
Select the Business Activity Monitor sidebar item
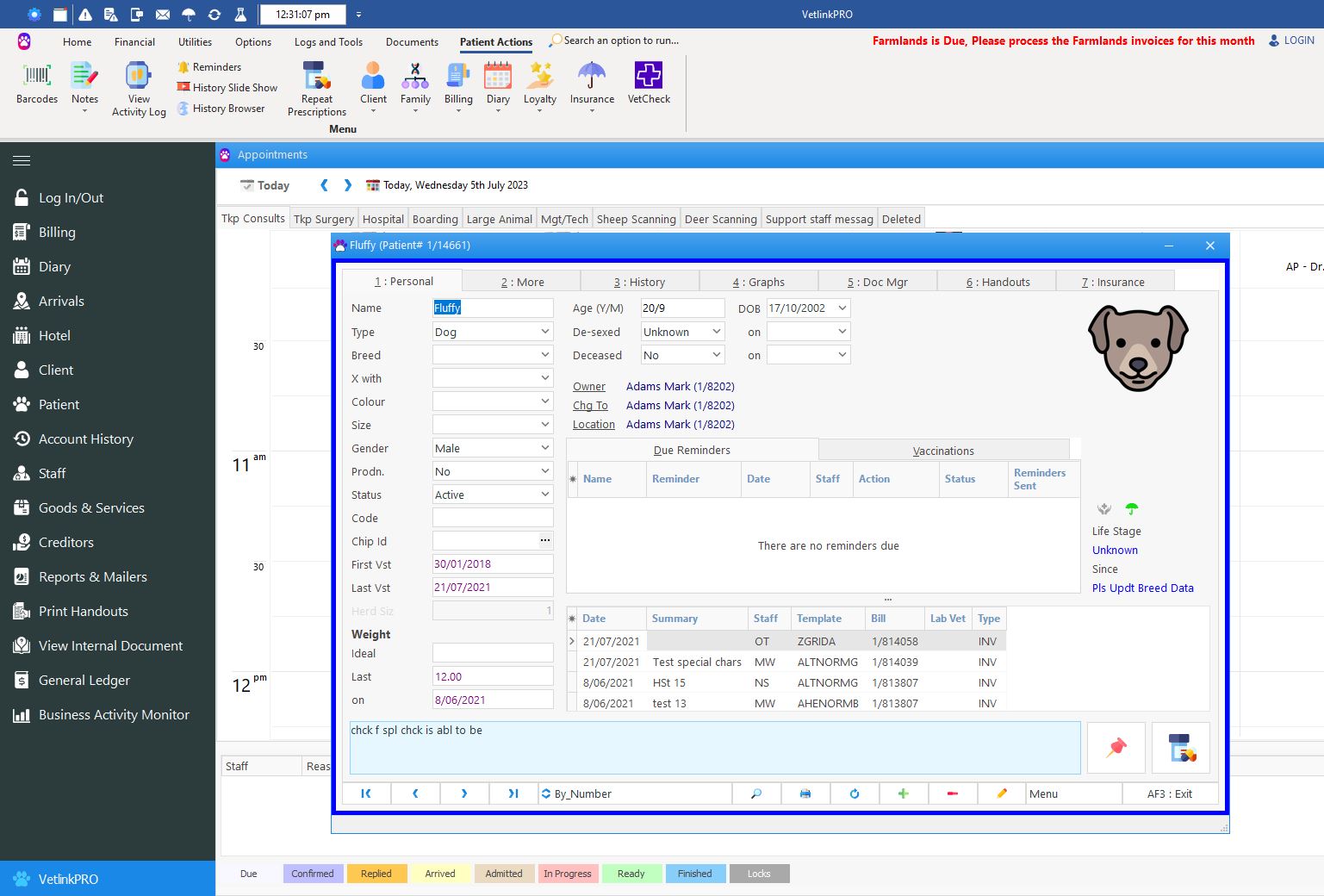pyautogui.click(x=114, y=714)
